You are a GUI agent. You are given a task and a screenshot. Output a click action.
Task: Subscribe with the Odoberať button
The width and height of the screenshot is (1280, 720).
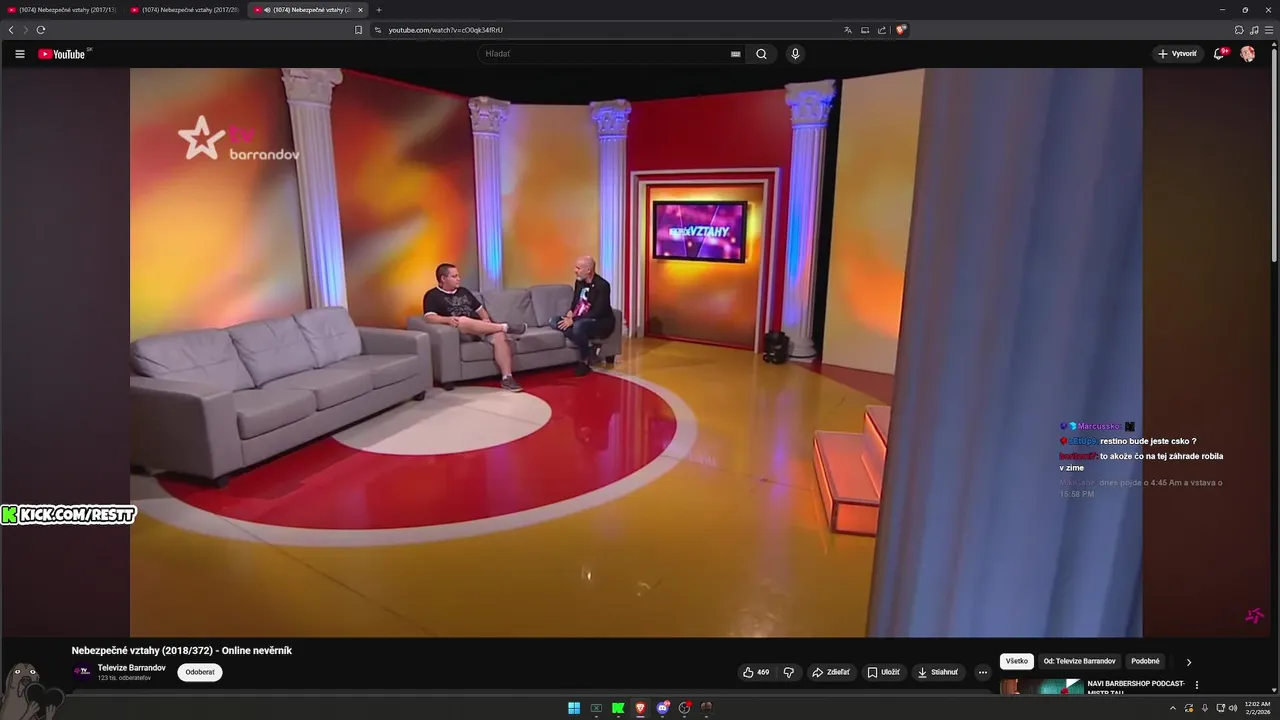tap(200, 672)
